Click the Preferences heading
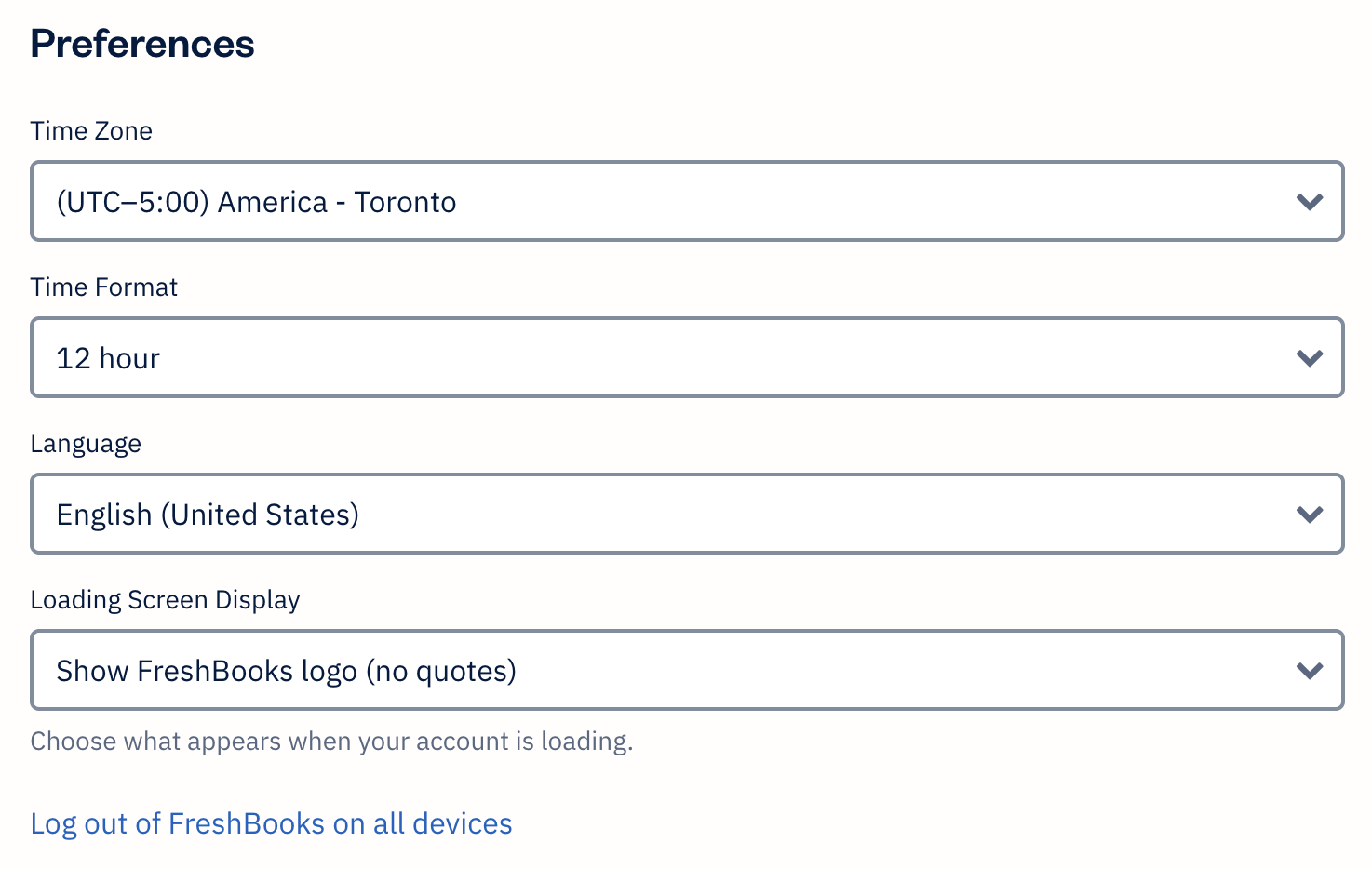 pyautogui.click(x=142, y=44)
